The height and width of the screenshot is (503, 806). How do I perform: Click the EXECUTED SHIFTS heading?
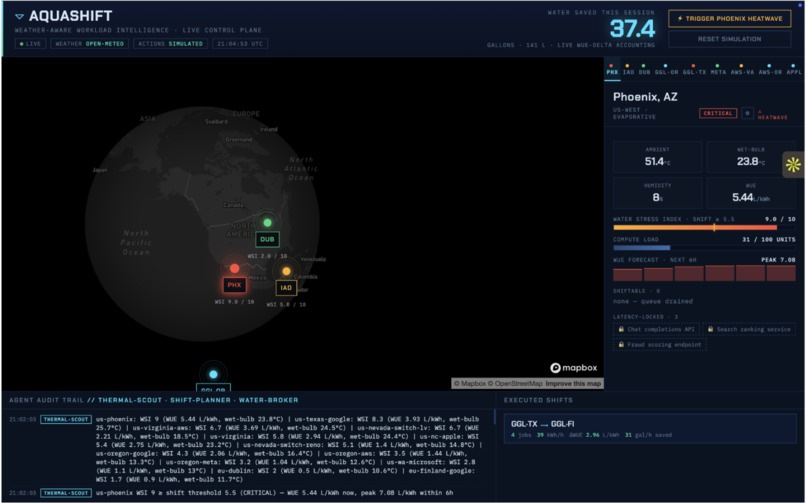pyautogui.click(x=538, y=400)
